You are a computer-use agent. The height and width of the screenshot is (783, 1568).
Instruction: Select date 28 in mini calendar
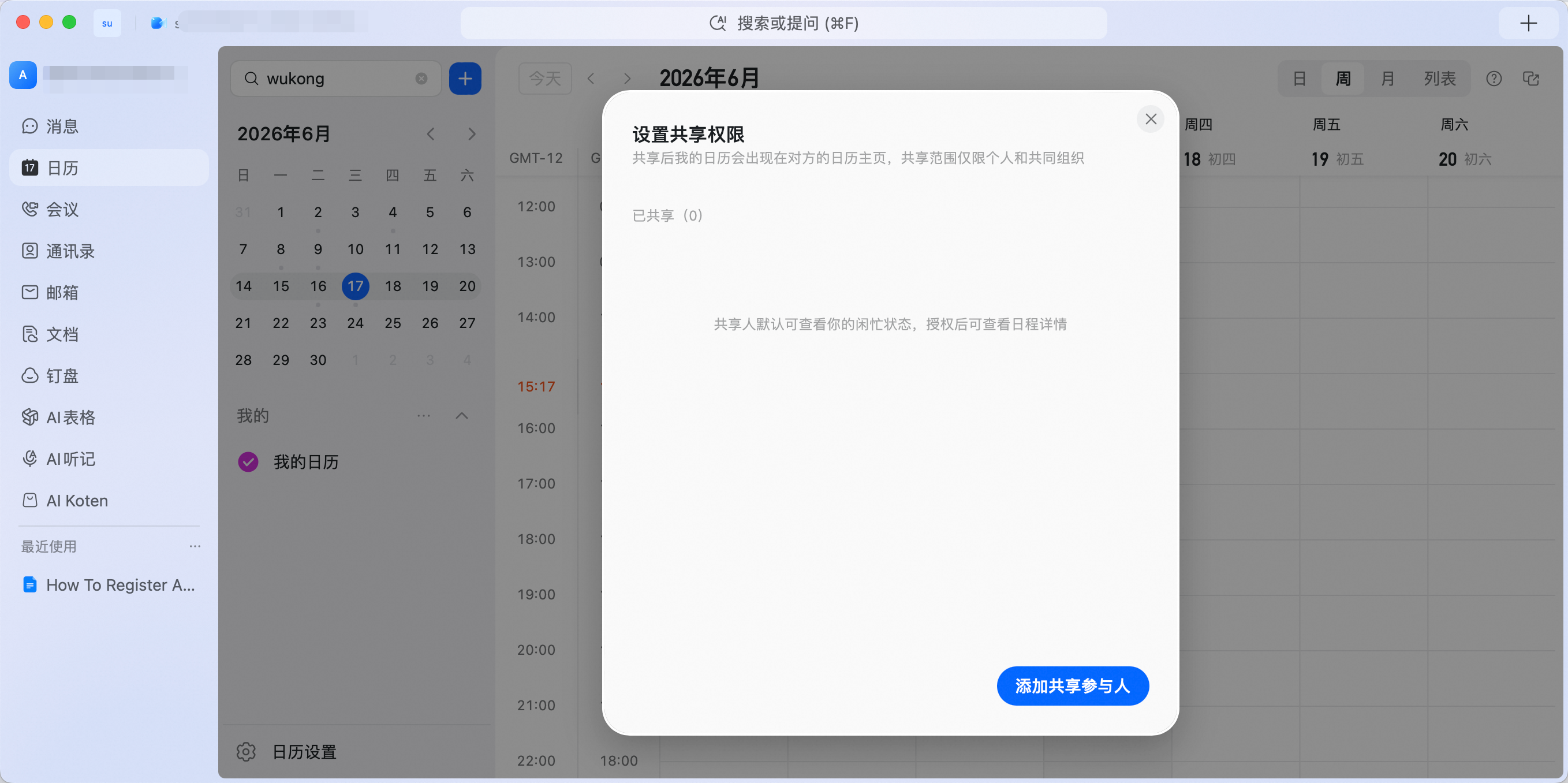(x=244, y=360)
